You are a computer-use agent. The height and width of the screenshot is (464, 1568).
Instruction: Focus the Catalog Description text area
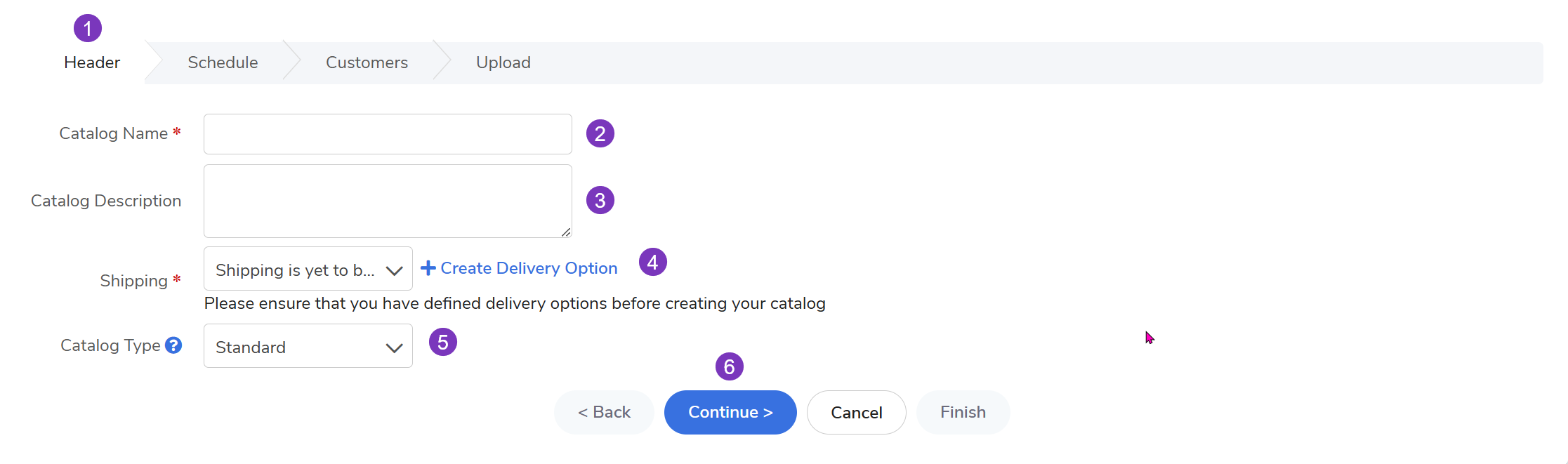388,201
